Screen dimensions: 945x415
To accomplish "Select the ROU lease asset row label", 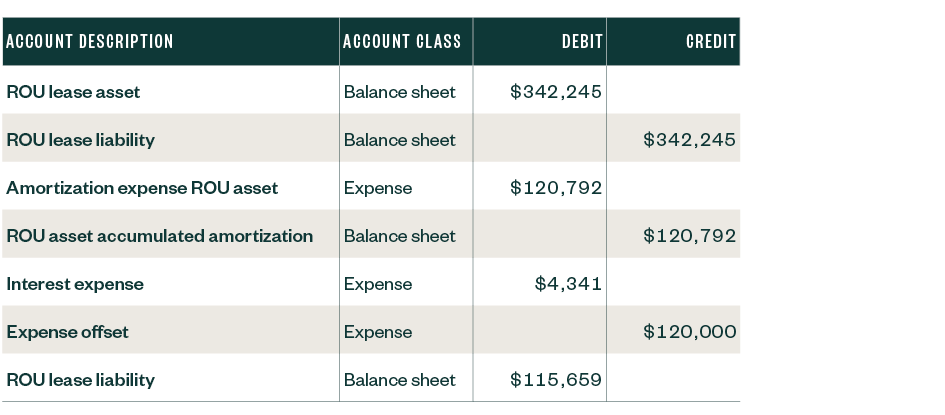I will tap(73, 92).
